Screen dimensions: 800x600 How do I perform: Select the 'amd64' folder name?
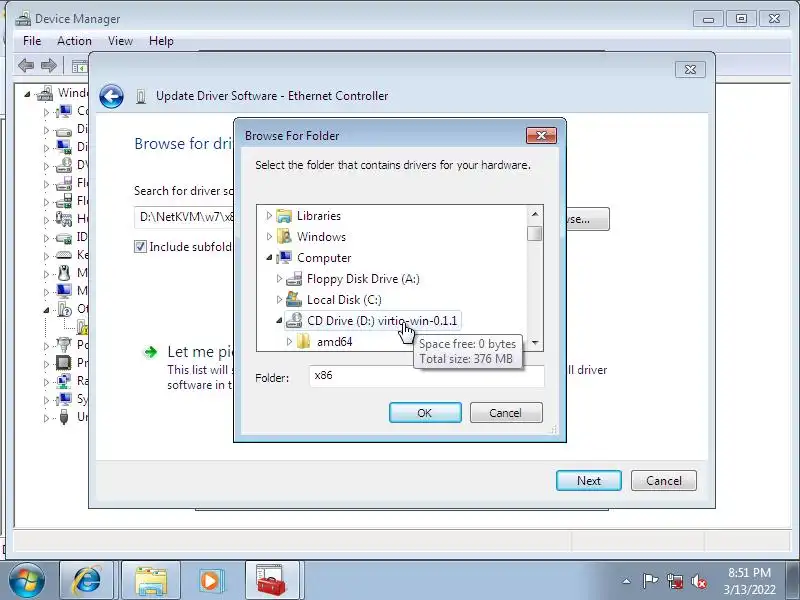(x=335, y=342)
